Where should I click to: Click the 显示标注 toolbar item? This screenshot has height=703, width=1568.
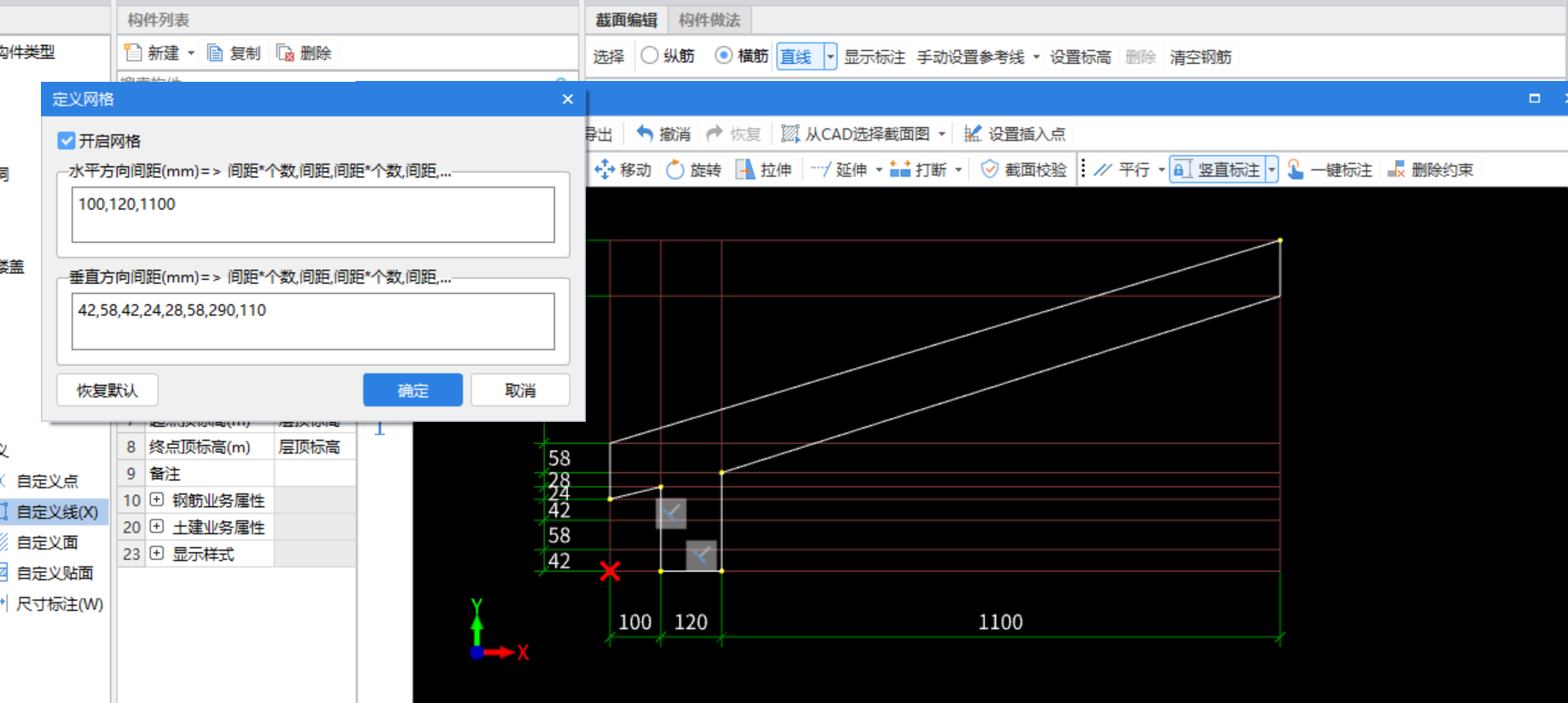[875, 57]
